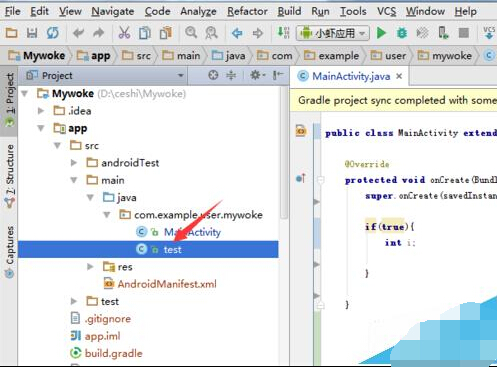Open Project panel settings gear

257,75
